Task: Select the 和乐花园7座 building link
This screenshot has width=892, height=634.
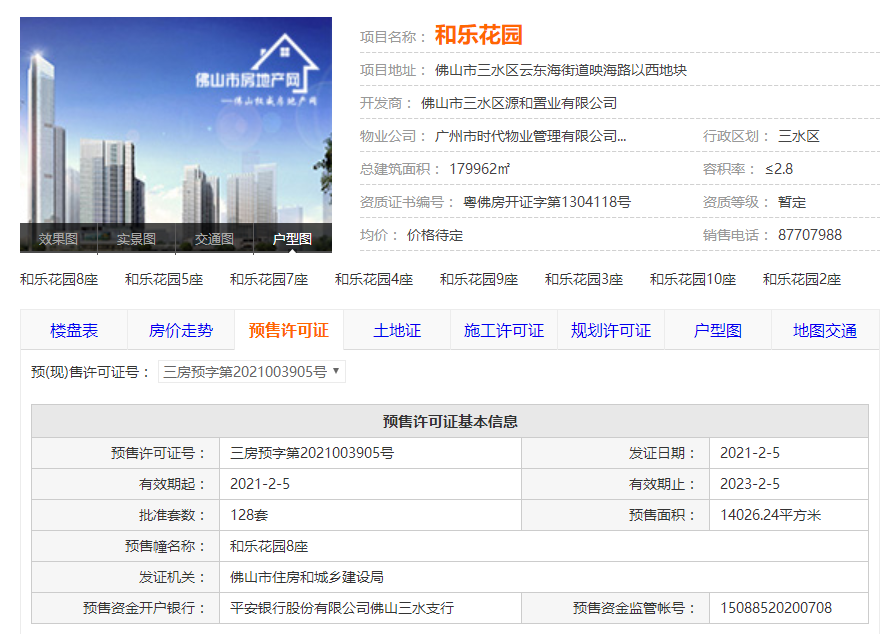Action: pyautogui.click(x=269, y=279)
